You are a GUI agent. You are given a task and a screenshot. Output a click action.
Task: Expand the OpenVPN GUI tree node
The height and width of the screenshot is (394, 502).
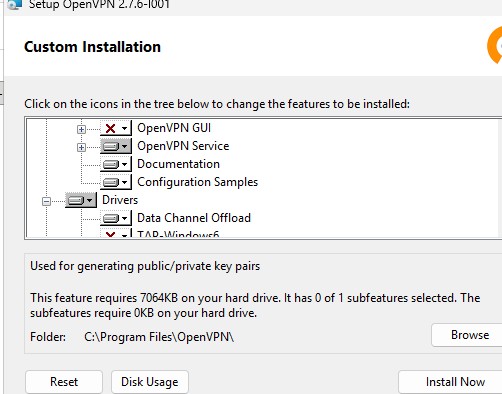click(81, 129)
